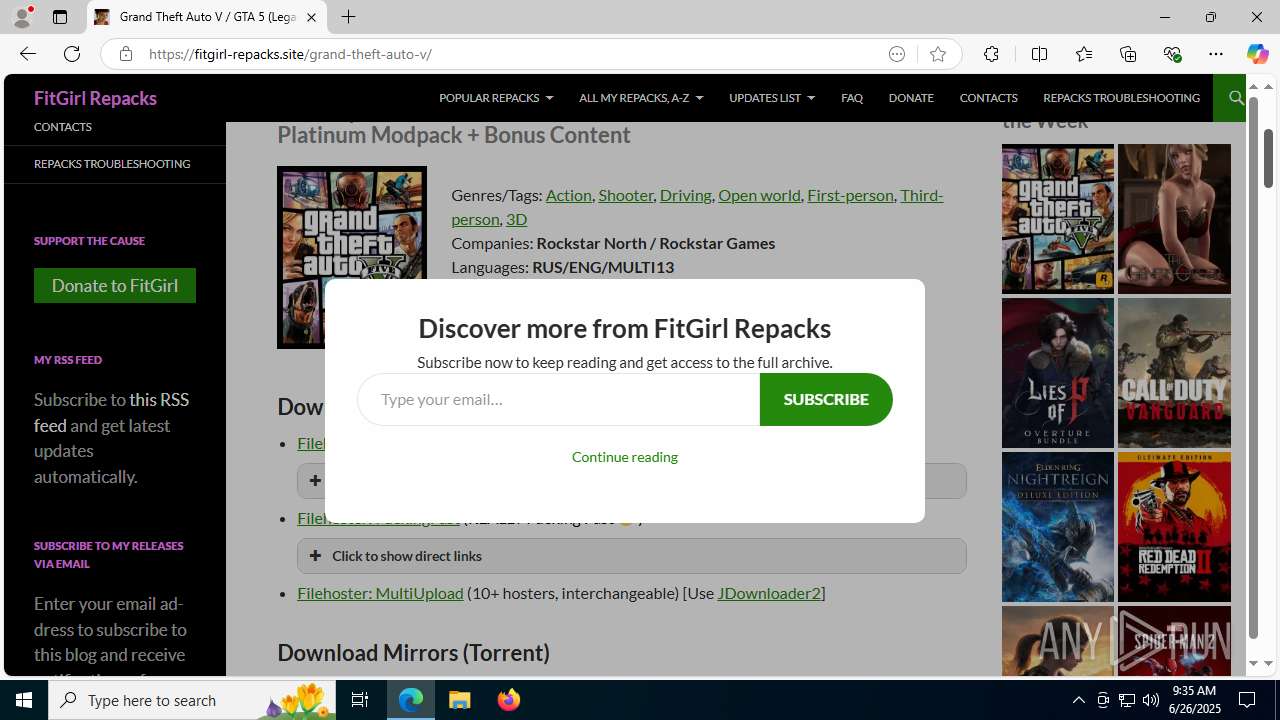Viewport: 1280px width, 720px height.
Task: Open Edge Settings and more menu
Action: point(1216,54)
